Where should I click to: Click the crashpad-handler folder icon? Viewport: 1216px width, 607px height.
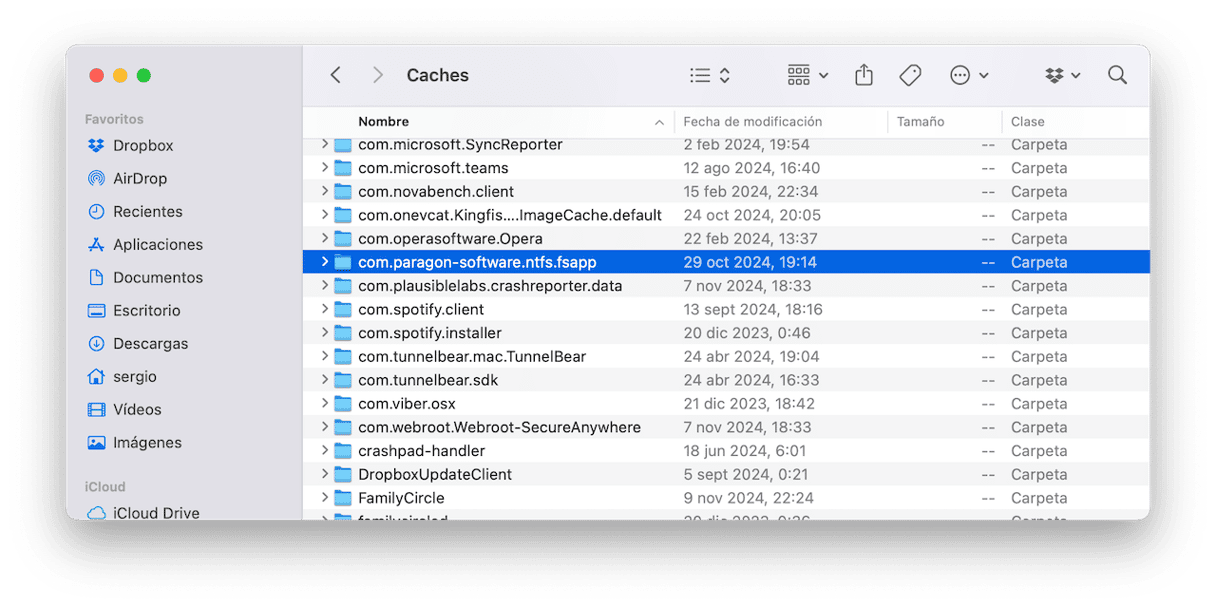click(343, 451)
